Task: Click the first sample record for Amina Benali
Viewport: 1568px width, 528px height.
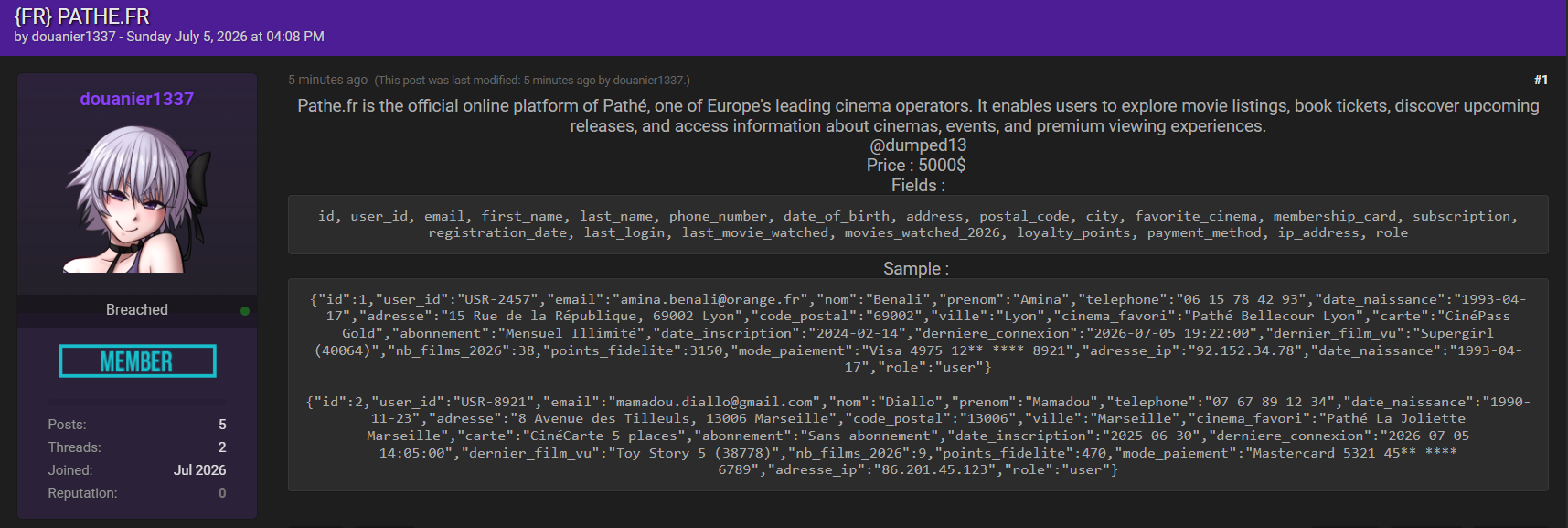Action: click(918, 333)
